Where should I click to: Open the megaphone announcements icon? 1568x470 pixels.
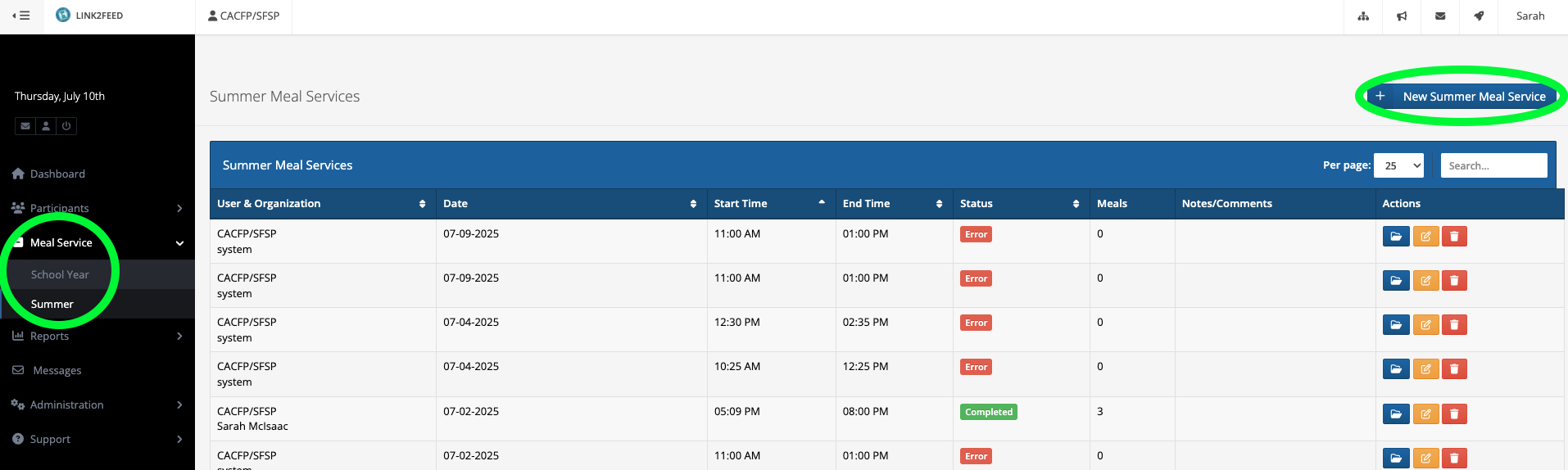tap(1402, 16)
